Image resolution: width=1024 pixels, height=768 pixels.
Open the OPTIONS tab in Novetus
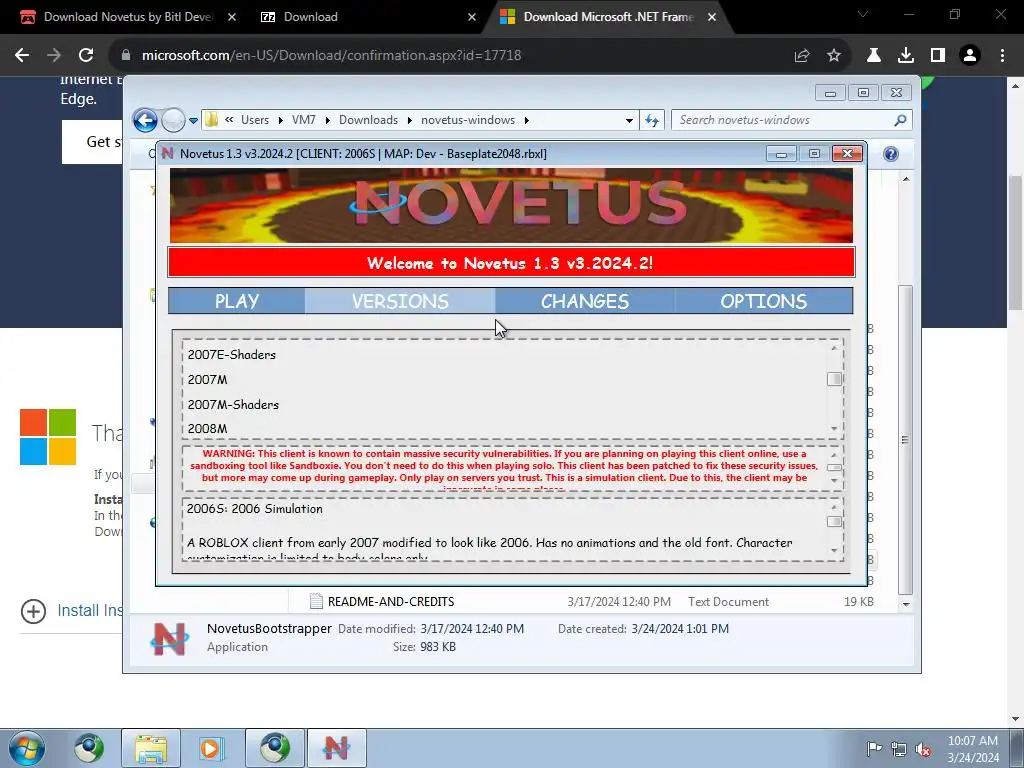[x=763, y=301]
